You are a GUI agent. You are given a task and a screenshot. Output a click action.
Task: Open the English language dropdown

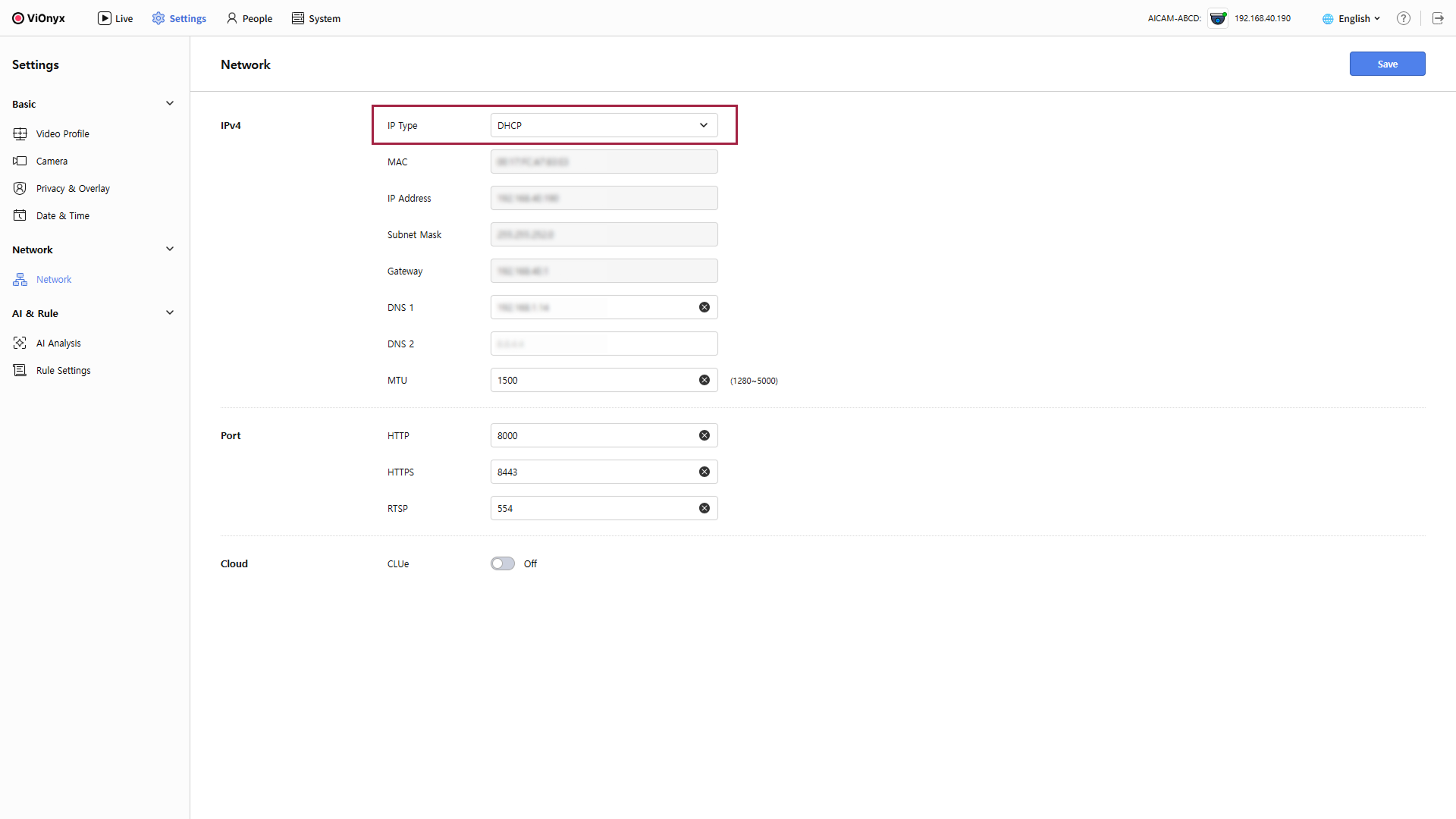click(1351, 19)
